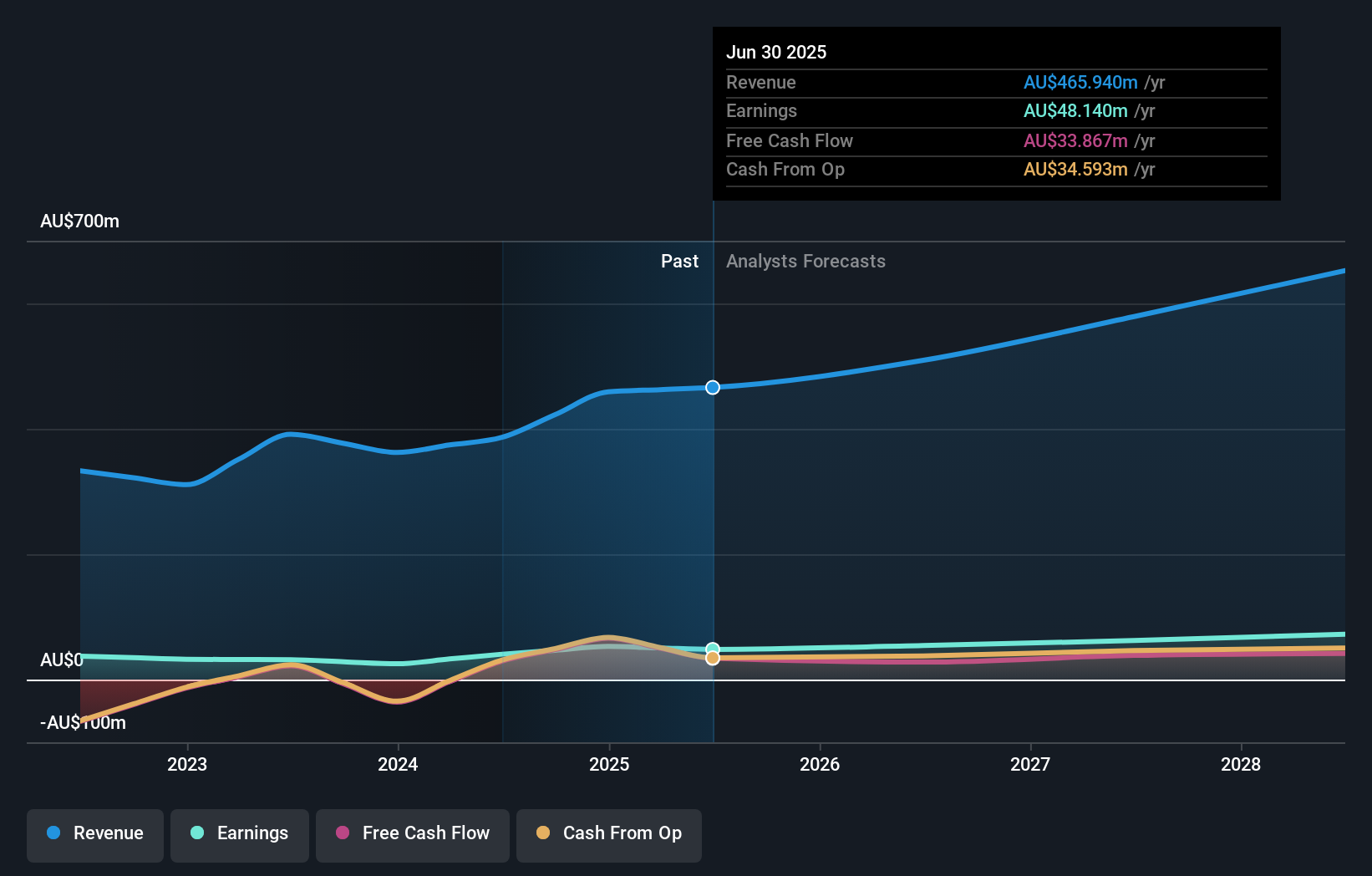Image resolution: width=1372 pixels, height=876 pixels.
Task: Click the Analysts Forecasts label
Action: pos(805,262)
